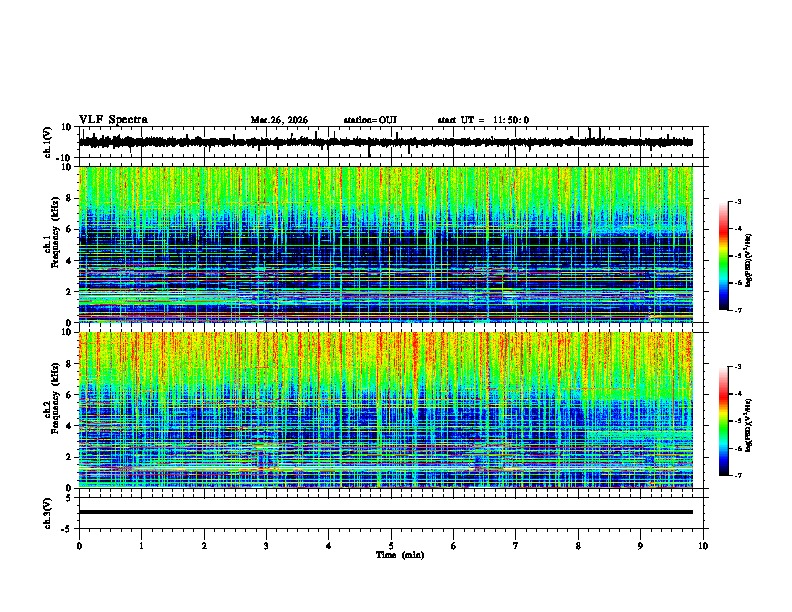The height and width of the screenshot is (612, 792).
Task: Click time axis tick label "1"
Action: pyautogui.click(x=141, y=546)
